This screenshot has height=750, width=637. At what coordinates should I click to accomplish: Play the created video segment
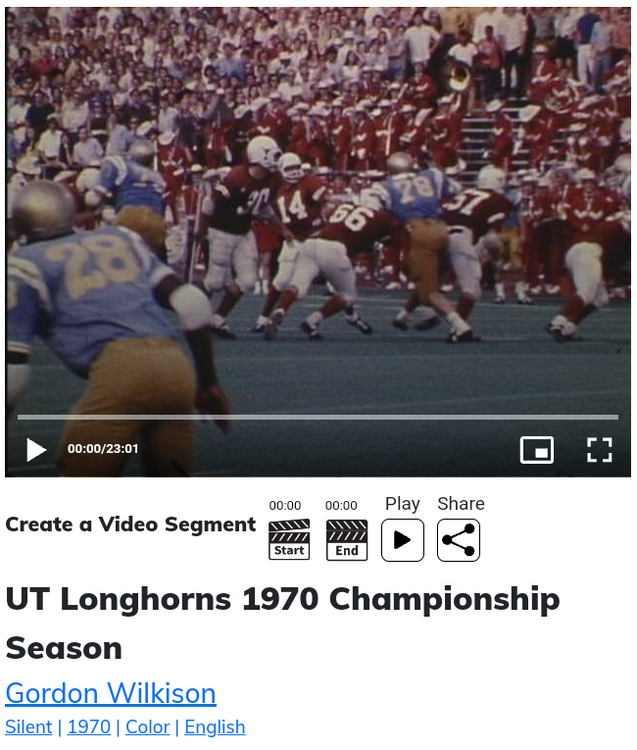point(402,540)
